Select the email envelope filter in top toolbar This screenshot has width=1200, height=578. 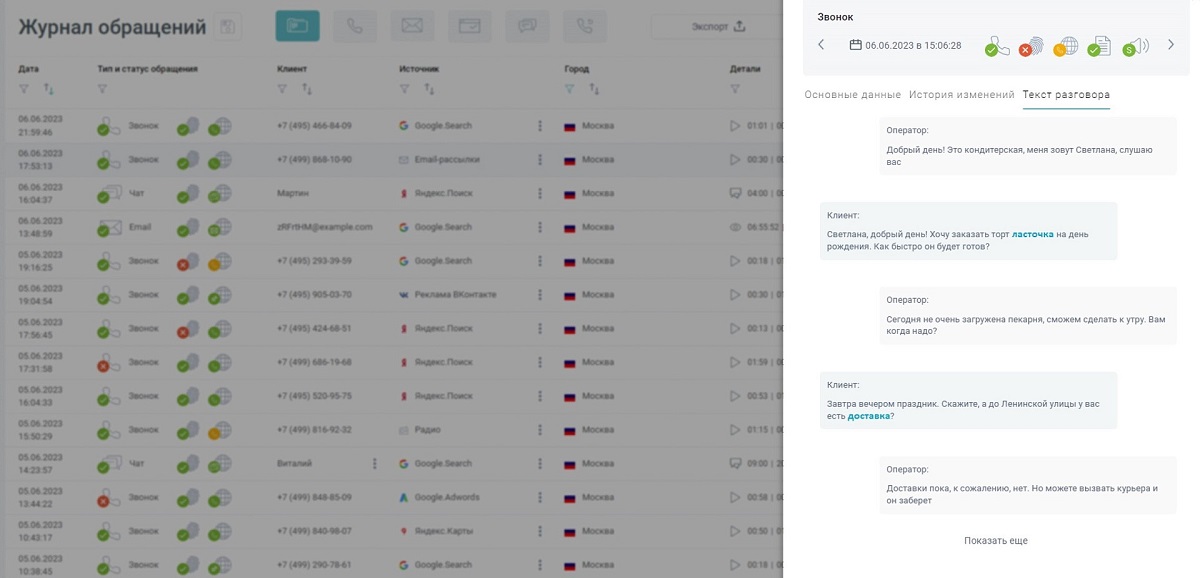click(x=412, y=27)
